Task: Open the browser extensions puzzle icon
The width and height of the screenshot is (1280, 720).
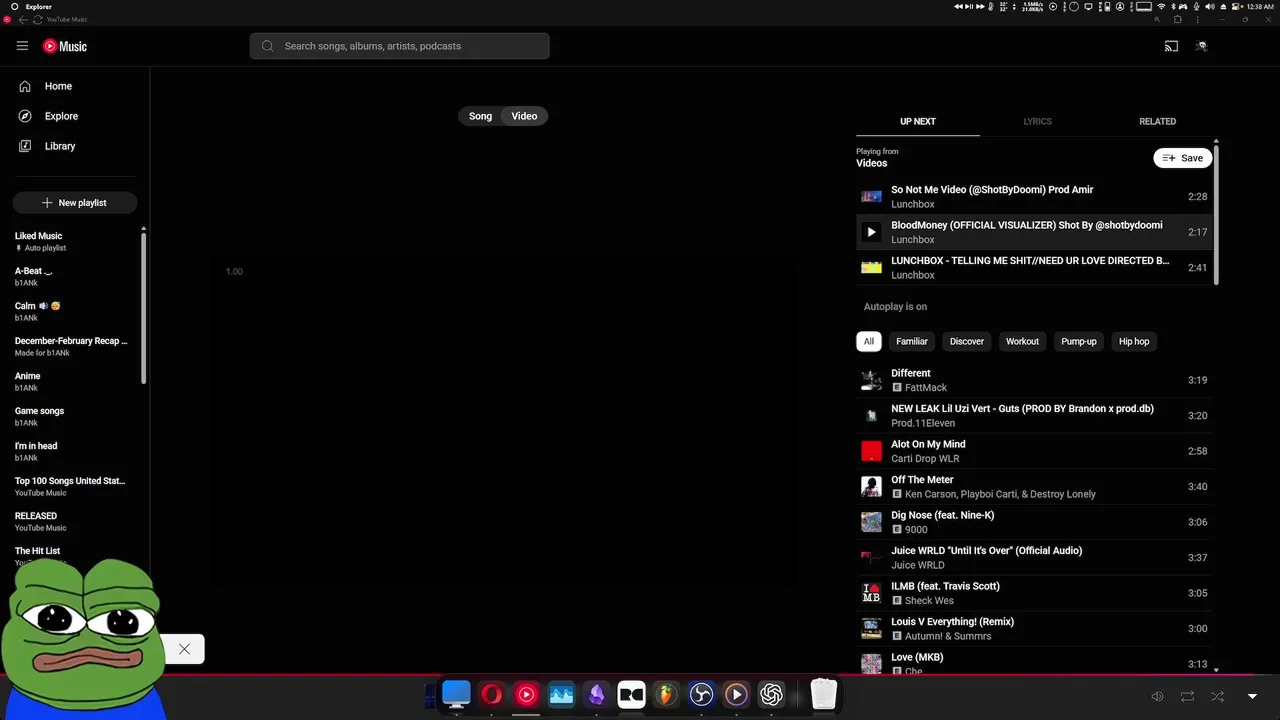Action: 1177,20
